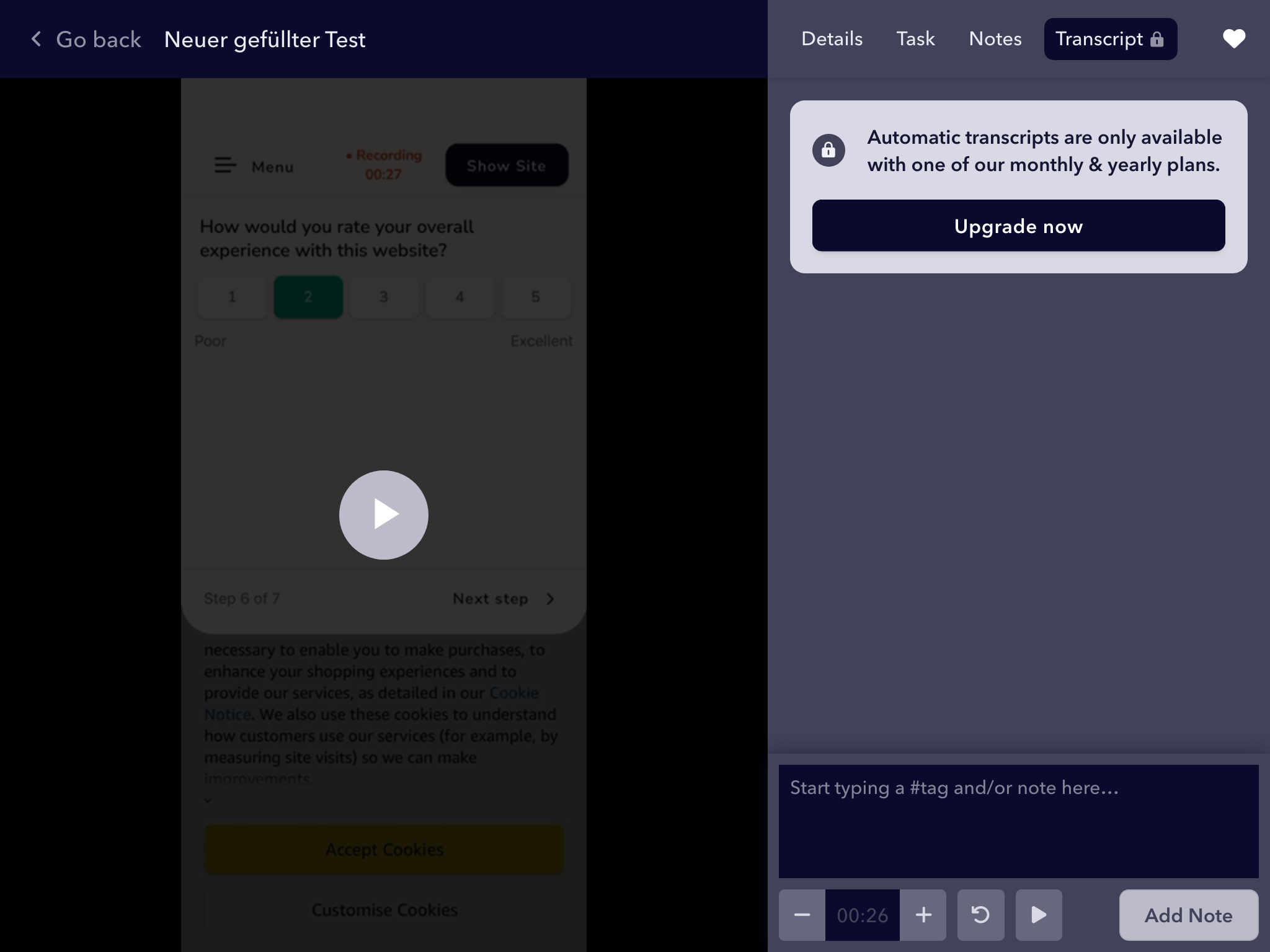Open the Details tab
Viewport: 1270px width, 952px height.
point(832,39)
